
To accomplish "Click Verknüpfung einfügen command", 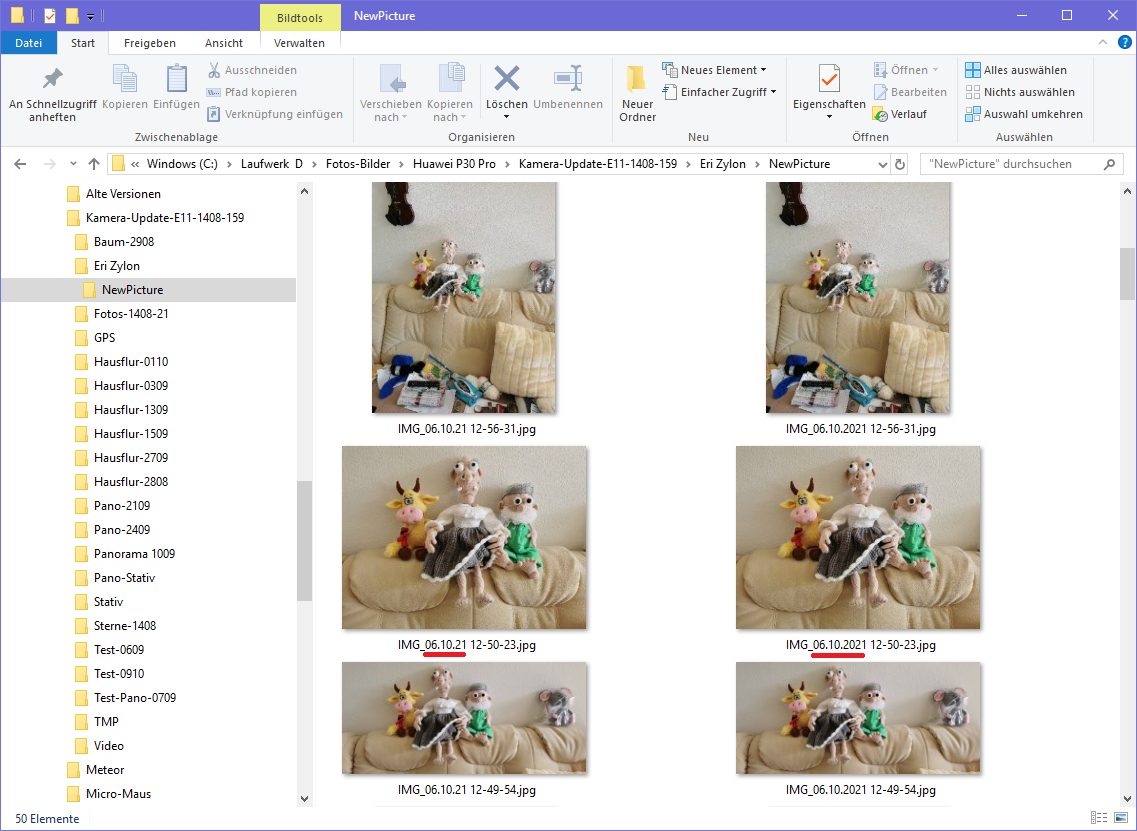I will 275,114.
